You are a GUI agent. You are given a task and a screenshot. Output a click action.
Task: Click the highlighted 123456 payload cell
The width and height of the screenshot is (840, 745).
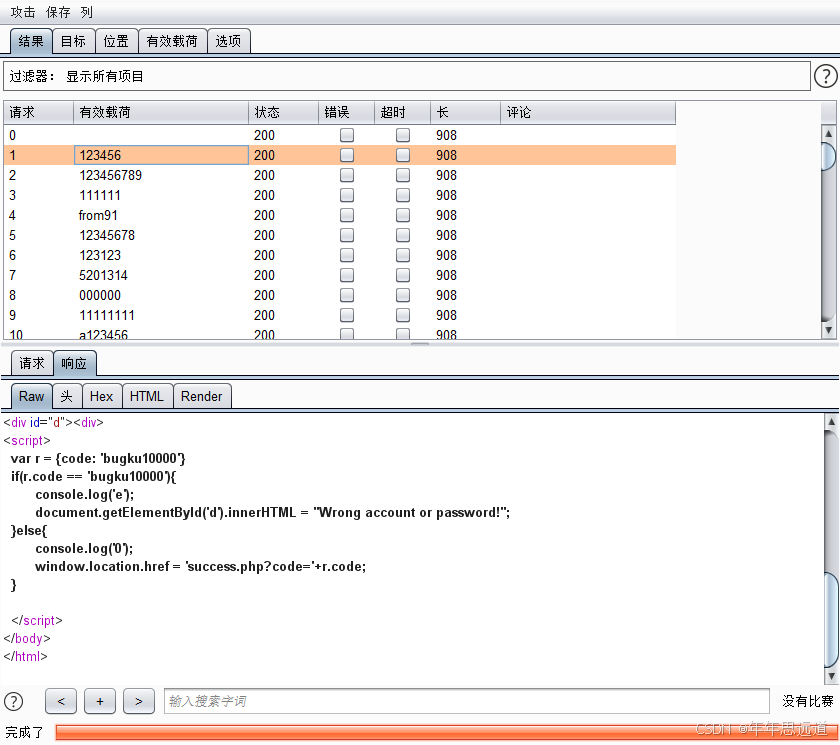click(161, 155)
